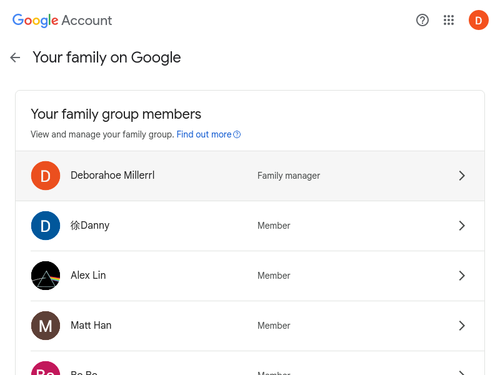Open the Find out more link

[208, 134]
